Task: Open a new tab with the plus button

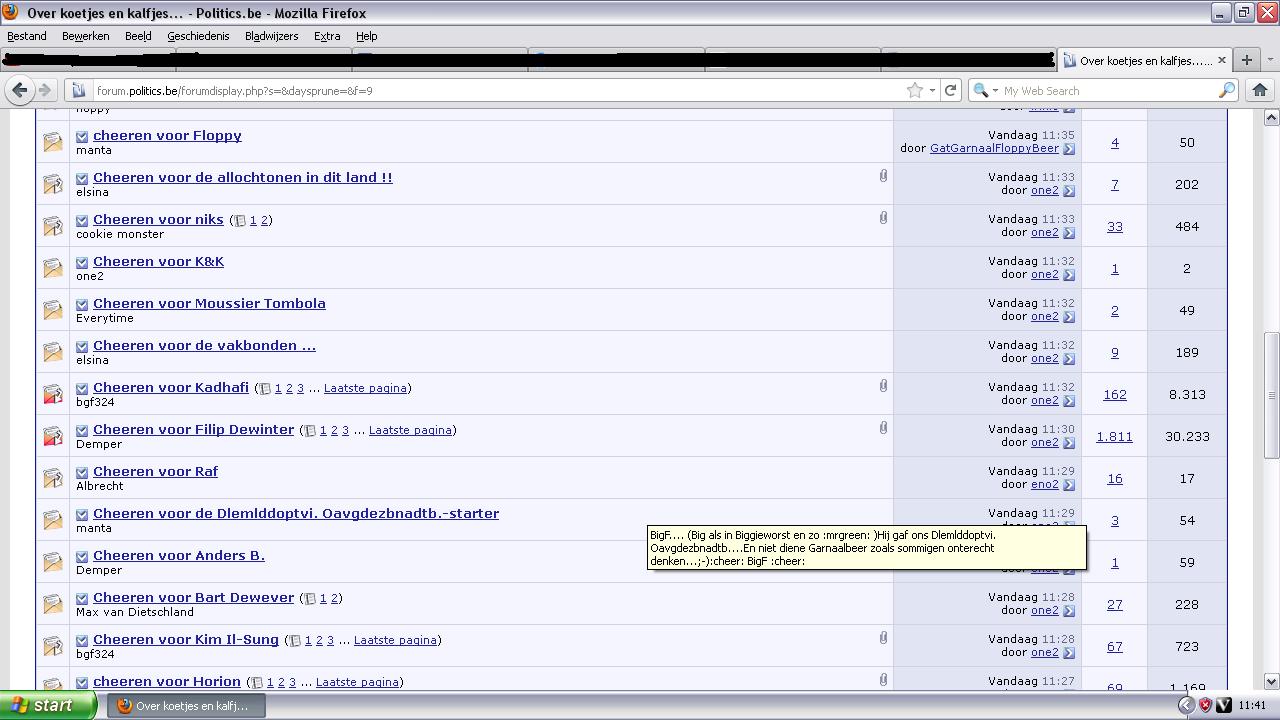Action: [x=1246, y=60]
